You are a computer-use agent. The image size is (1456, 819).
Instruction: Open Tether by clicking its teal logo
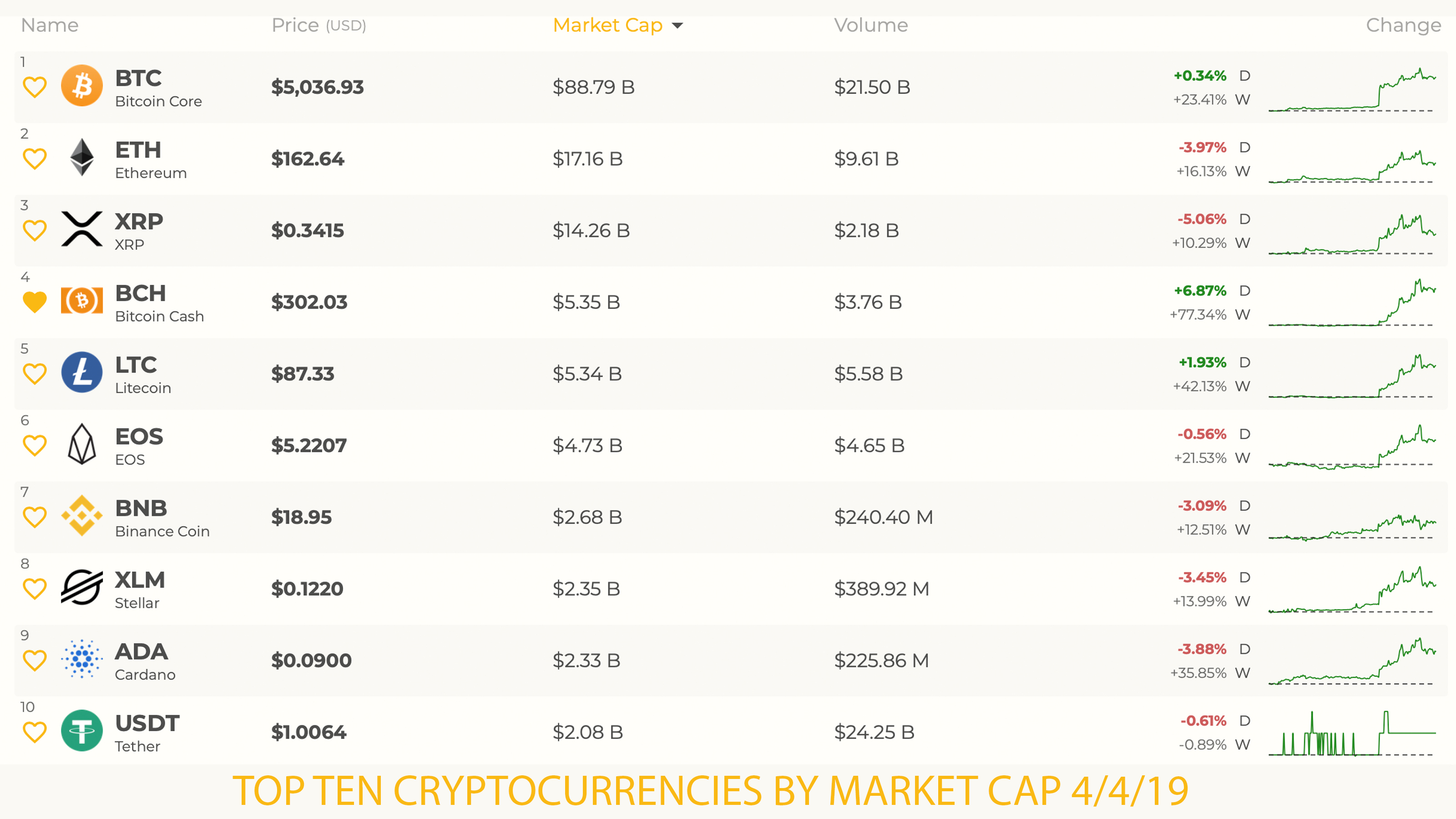pos(81,731)
